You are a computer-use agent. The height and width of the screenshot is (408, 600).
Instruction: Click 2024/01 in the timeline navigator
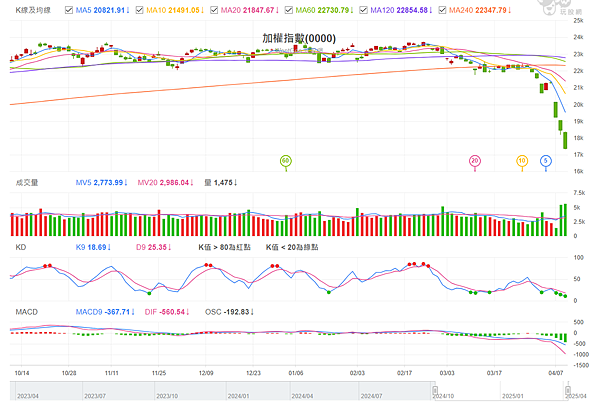pos(238,396)
